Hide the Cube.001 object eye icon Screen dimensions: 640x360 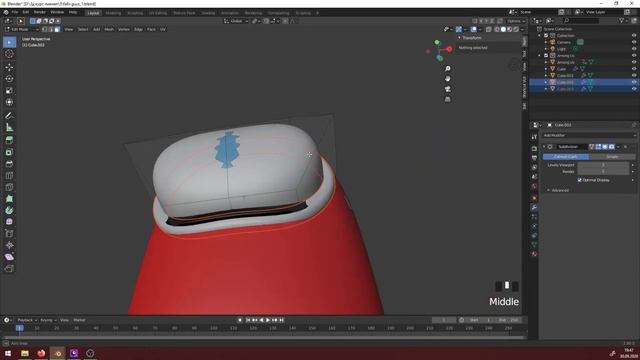click(634, 76)
